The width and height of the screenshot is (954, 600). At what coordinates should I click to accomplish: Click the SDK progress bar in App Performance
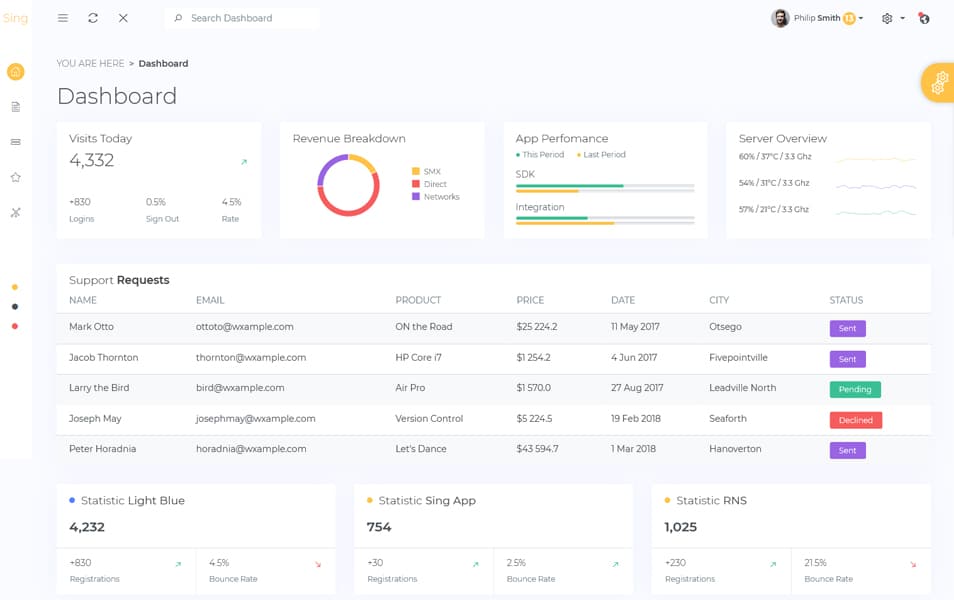pyautogui.click(x=604, y=186)
